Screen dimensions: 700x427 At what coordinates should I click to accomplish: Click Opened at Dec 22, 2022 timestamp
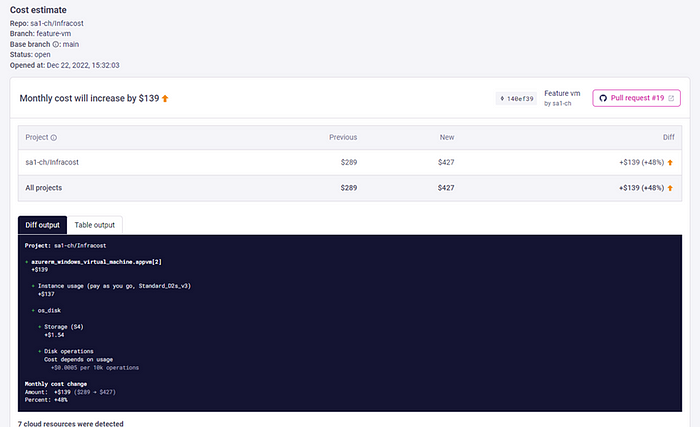coord(64,65)
